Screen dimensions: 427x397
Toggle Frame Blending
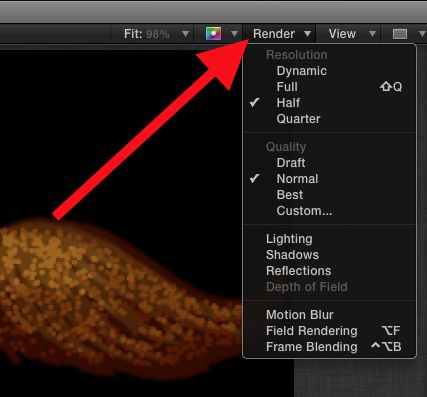(329, 347)
